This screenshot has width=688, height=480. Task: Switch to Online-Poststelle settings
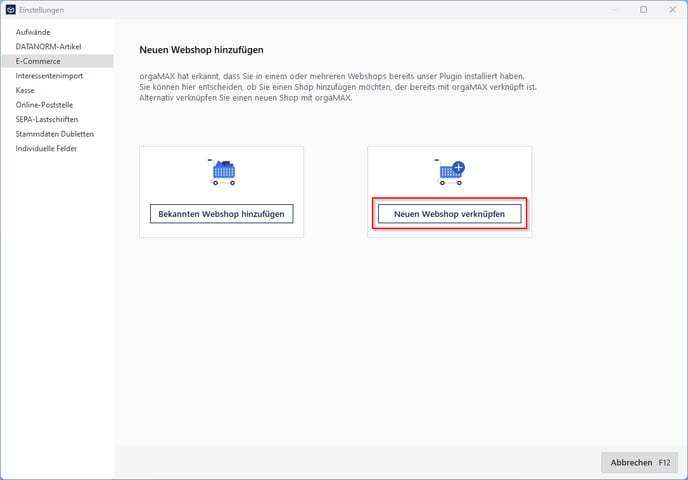click(x=45, y=104)
